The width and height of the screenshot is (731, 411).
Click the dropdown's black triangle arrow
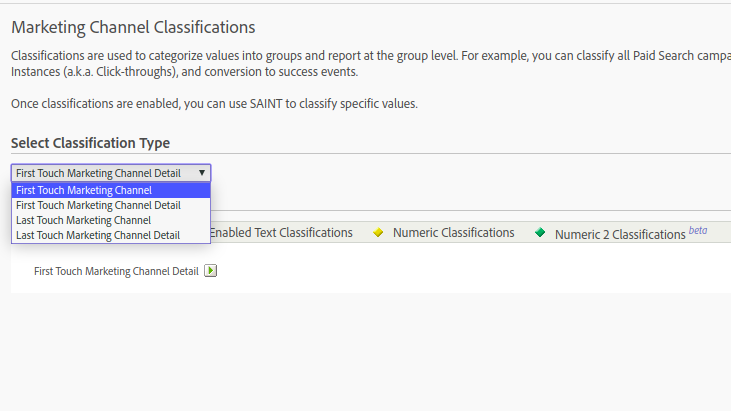pos(202,173)
